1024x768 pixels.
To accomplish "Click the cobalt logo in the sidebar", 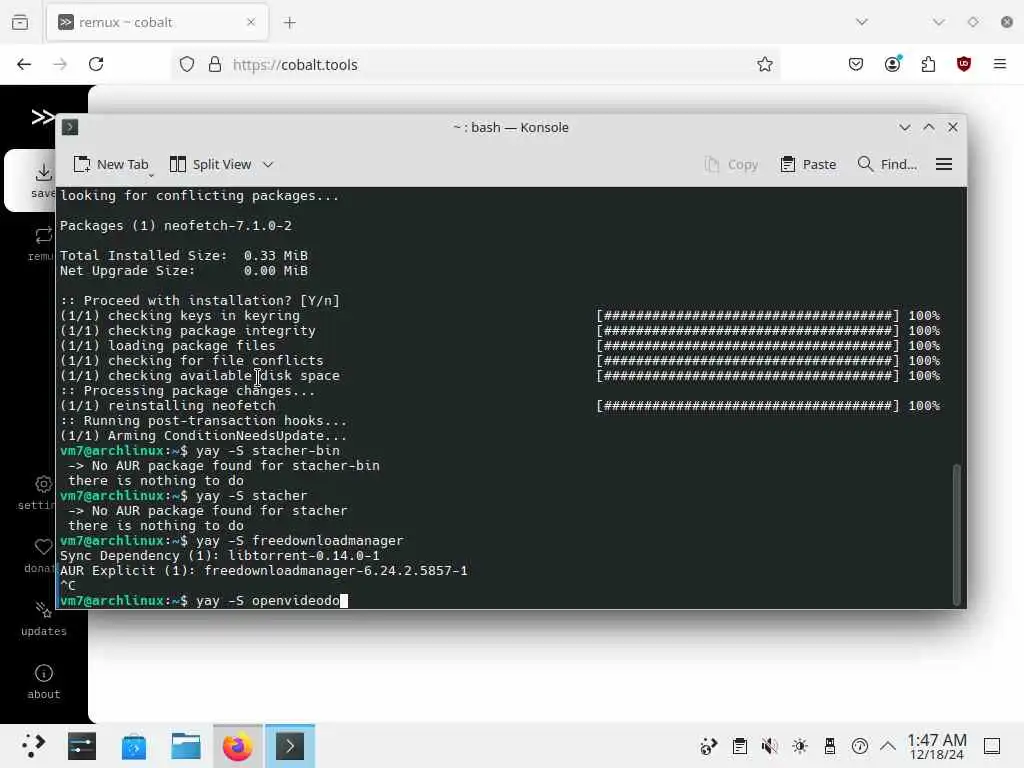I will point(42,117).
